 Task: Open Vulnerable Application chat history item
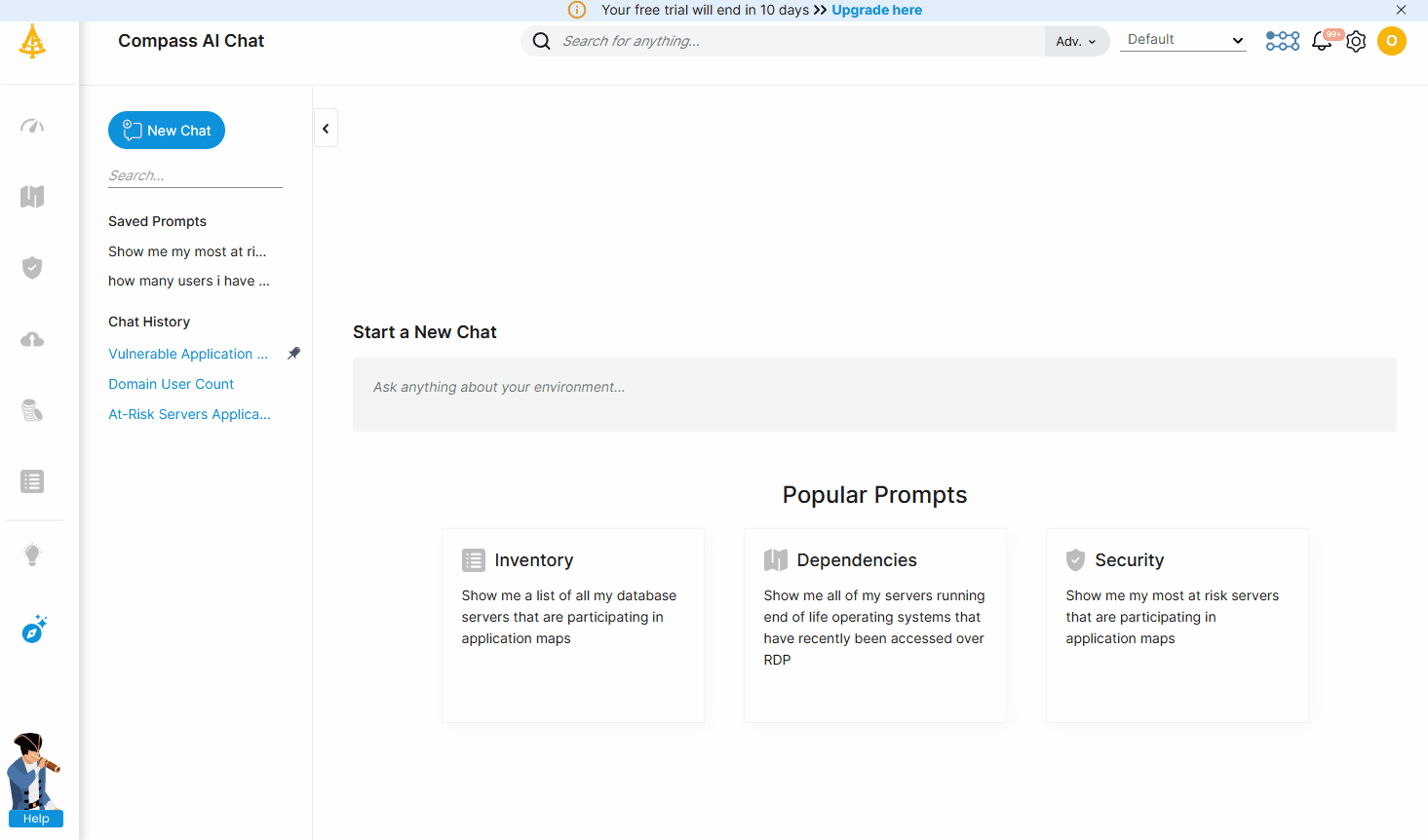tap(188, 354)
